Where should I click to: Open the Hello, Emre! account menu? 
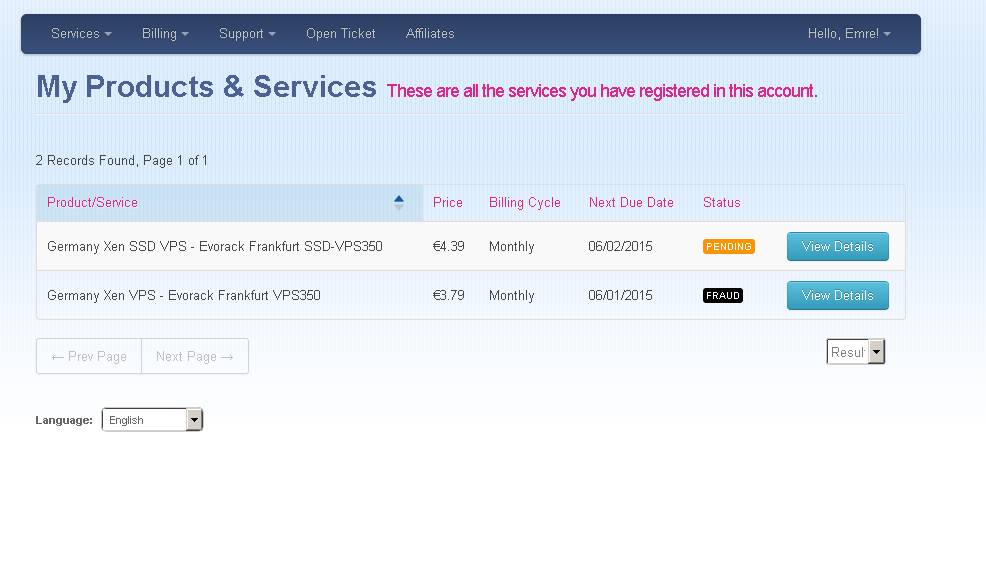(x=849, y=34)
